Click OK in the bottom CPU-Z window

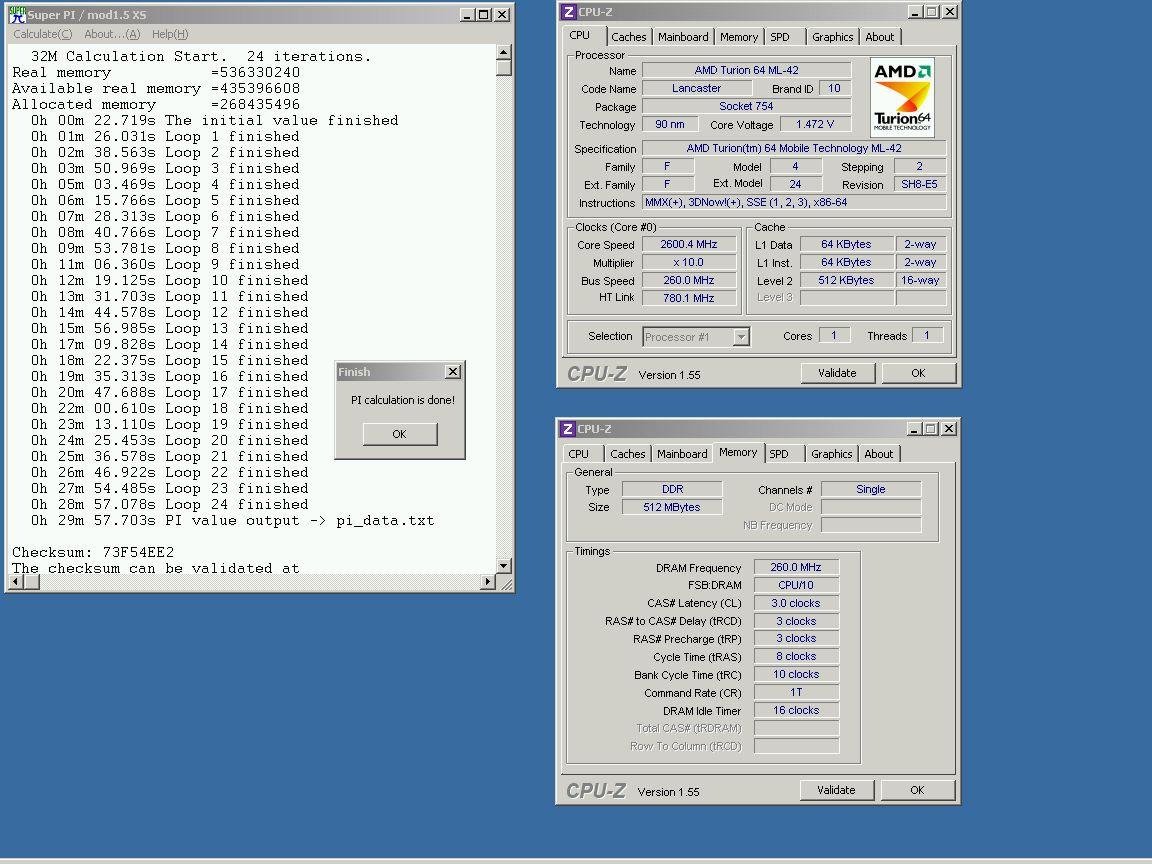pyautogui.click(x=917, y=791)
